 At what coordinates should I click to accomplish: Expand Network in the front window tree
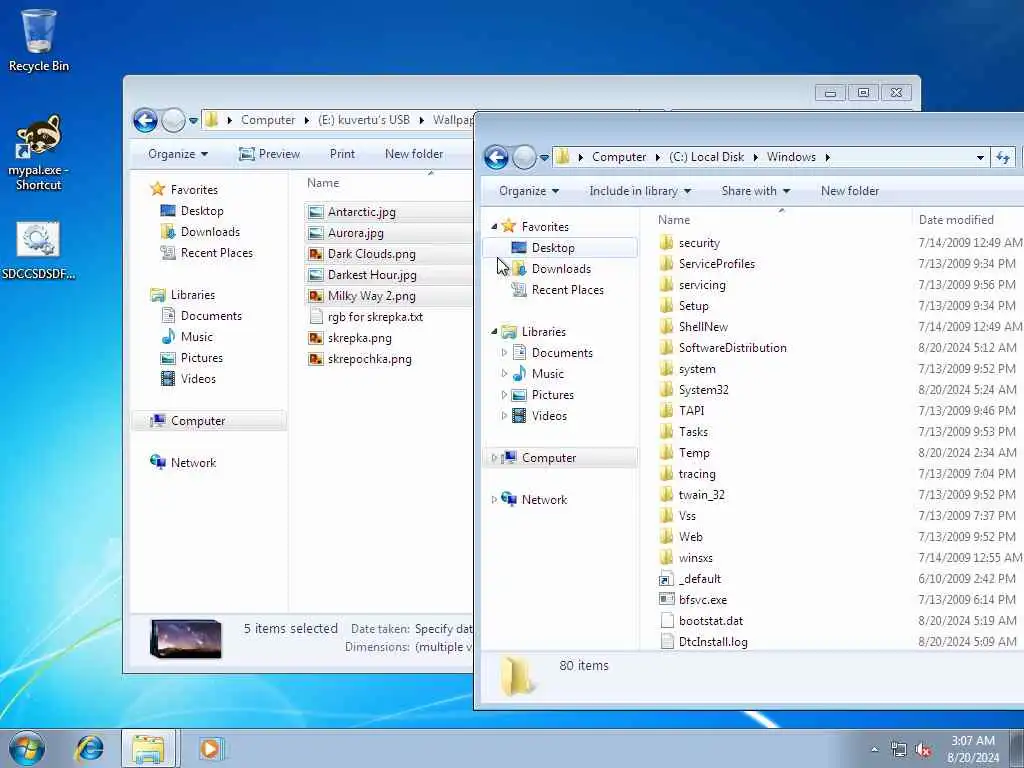pyautogui.click(x=494, y=500)
